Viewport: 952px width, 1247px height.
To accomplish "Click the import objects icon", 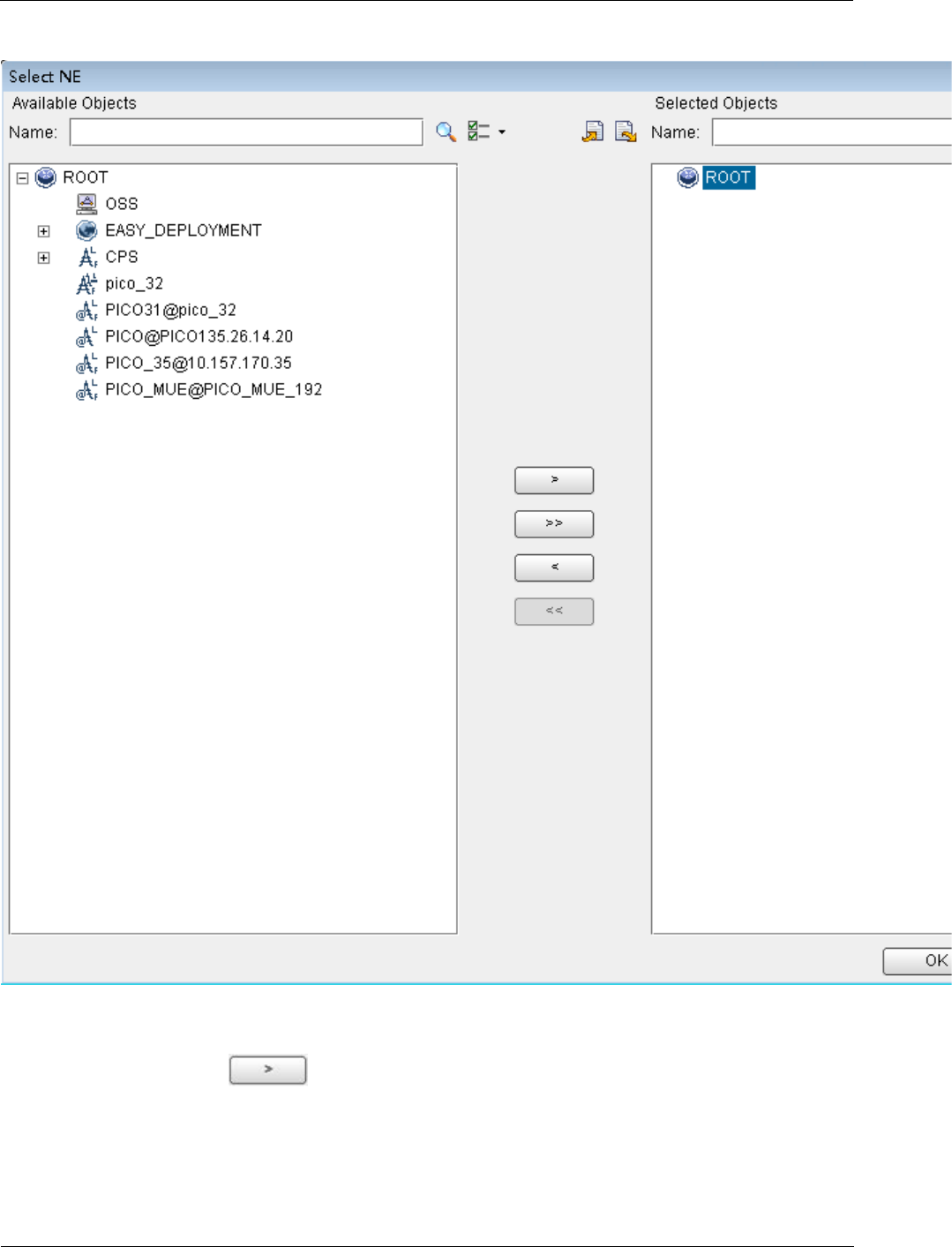I will click(x=593, y=131).
